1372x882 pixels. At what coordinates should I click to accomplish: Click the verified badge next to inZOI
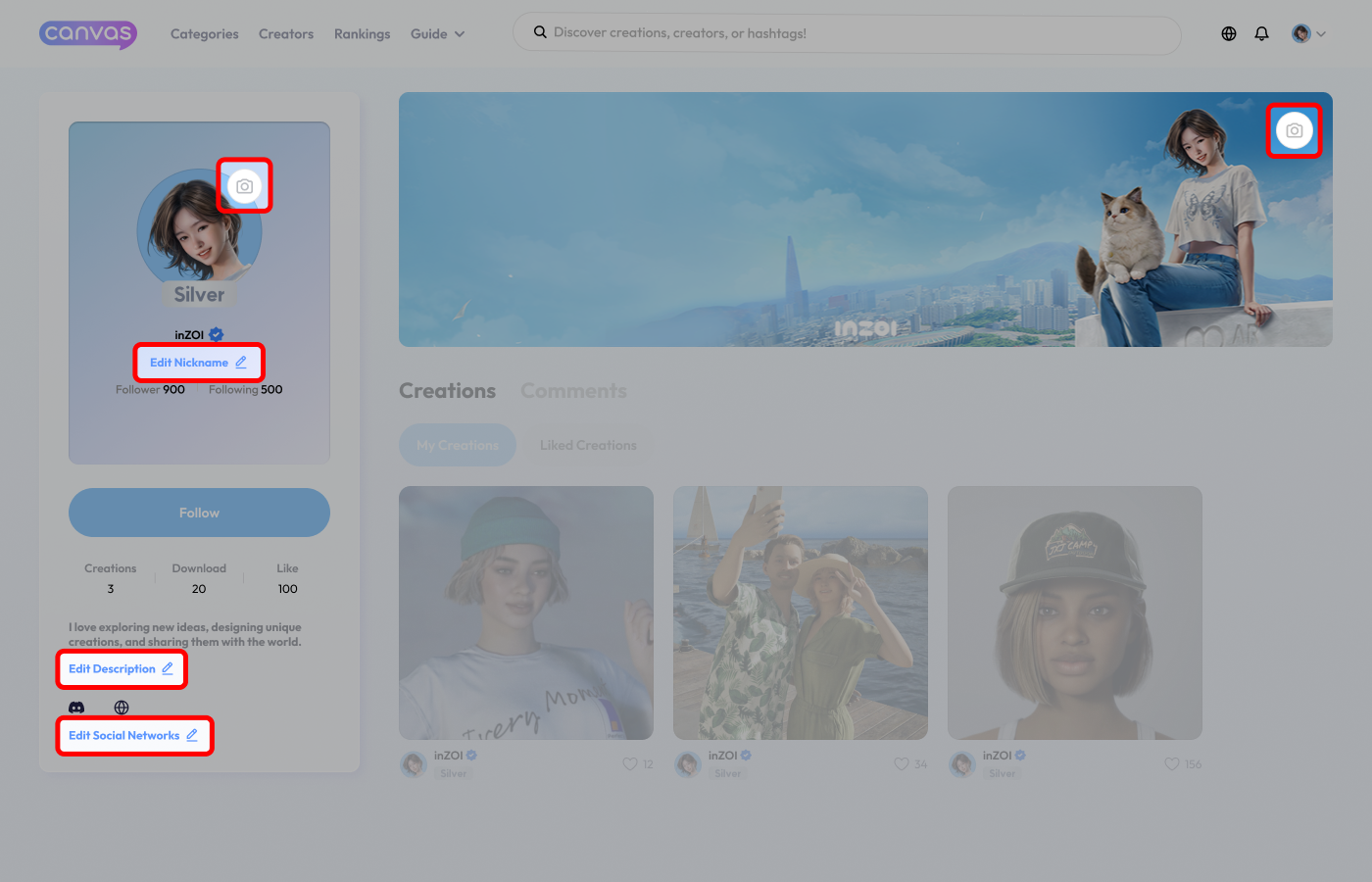216,333
